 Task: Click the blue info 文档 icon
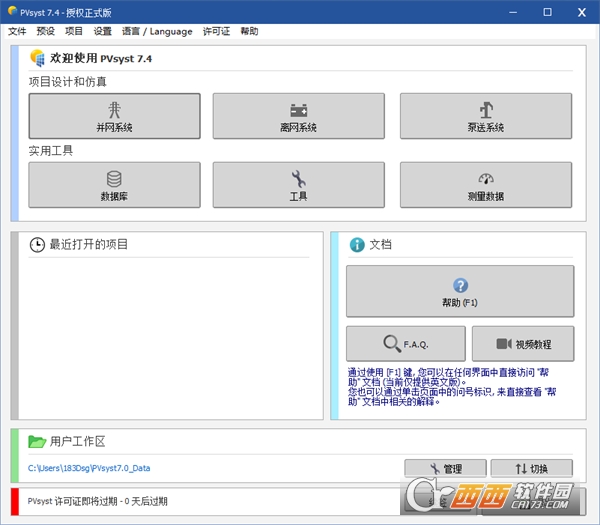point(357,245)
